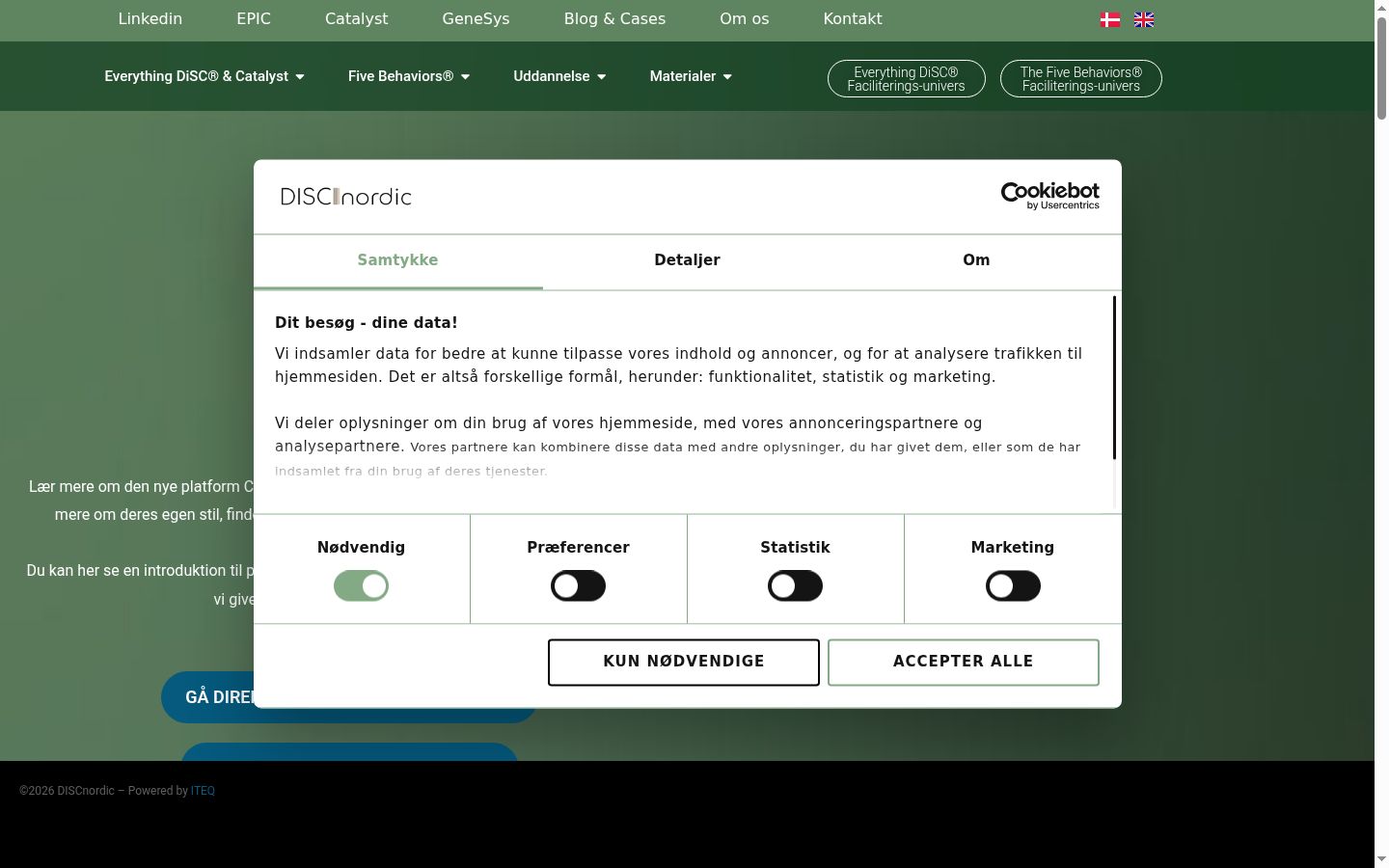Go to EPIC in top navigation
This screenshot has height=868, width=1389.
point(254,18)
